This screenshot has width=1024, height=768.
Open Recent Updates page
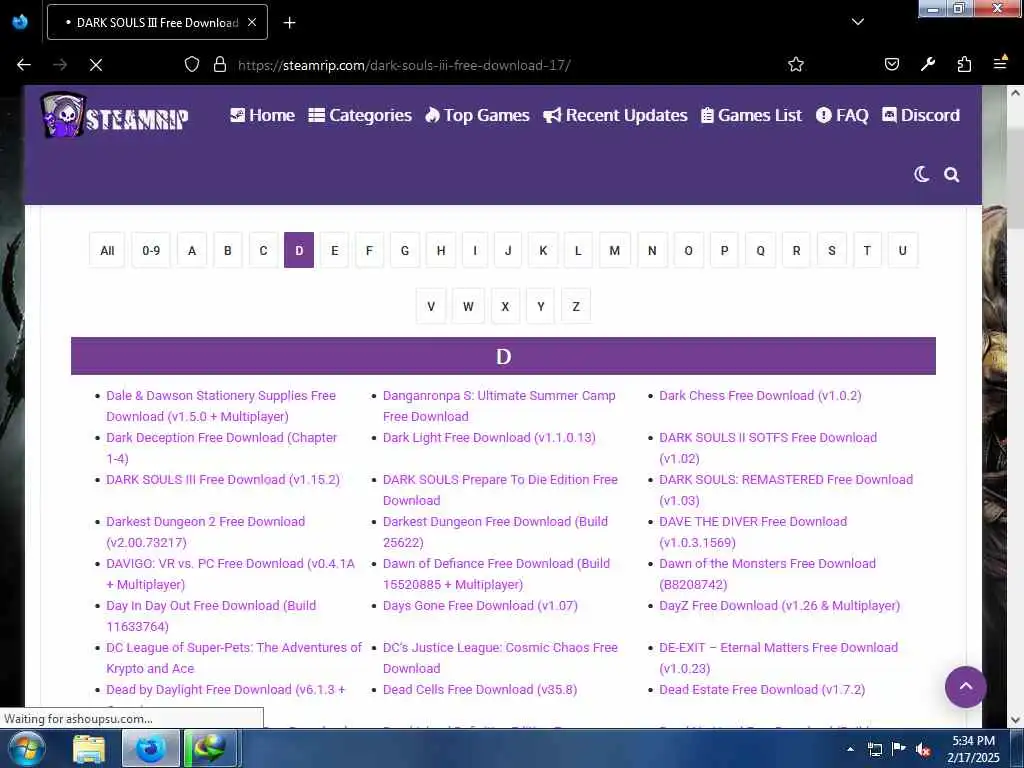615,116
